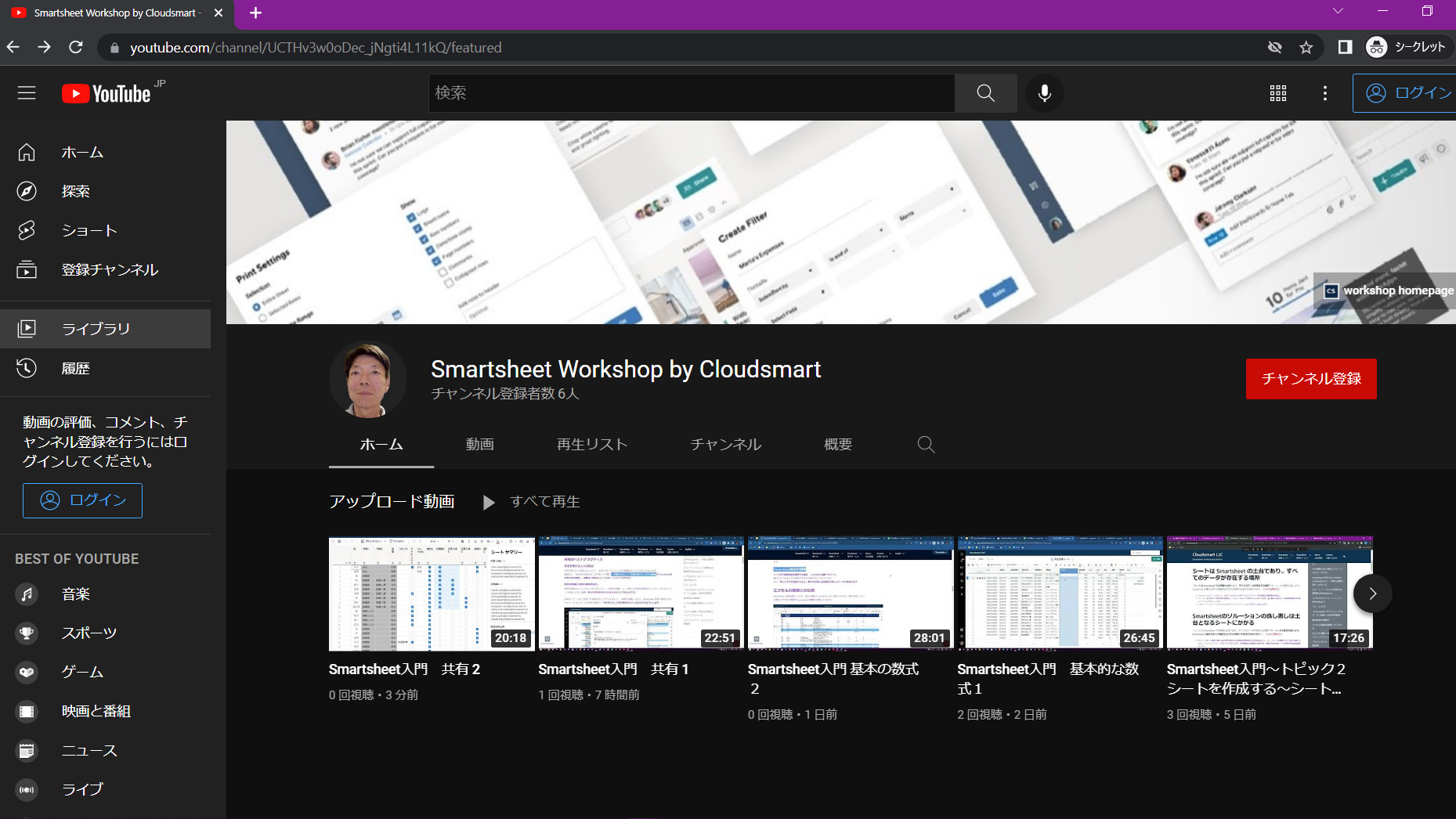The image size is (1456, 819).
Task: Close the Smartsheet Workshop browser tab
Action: click(219, 13)
